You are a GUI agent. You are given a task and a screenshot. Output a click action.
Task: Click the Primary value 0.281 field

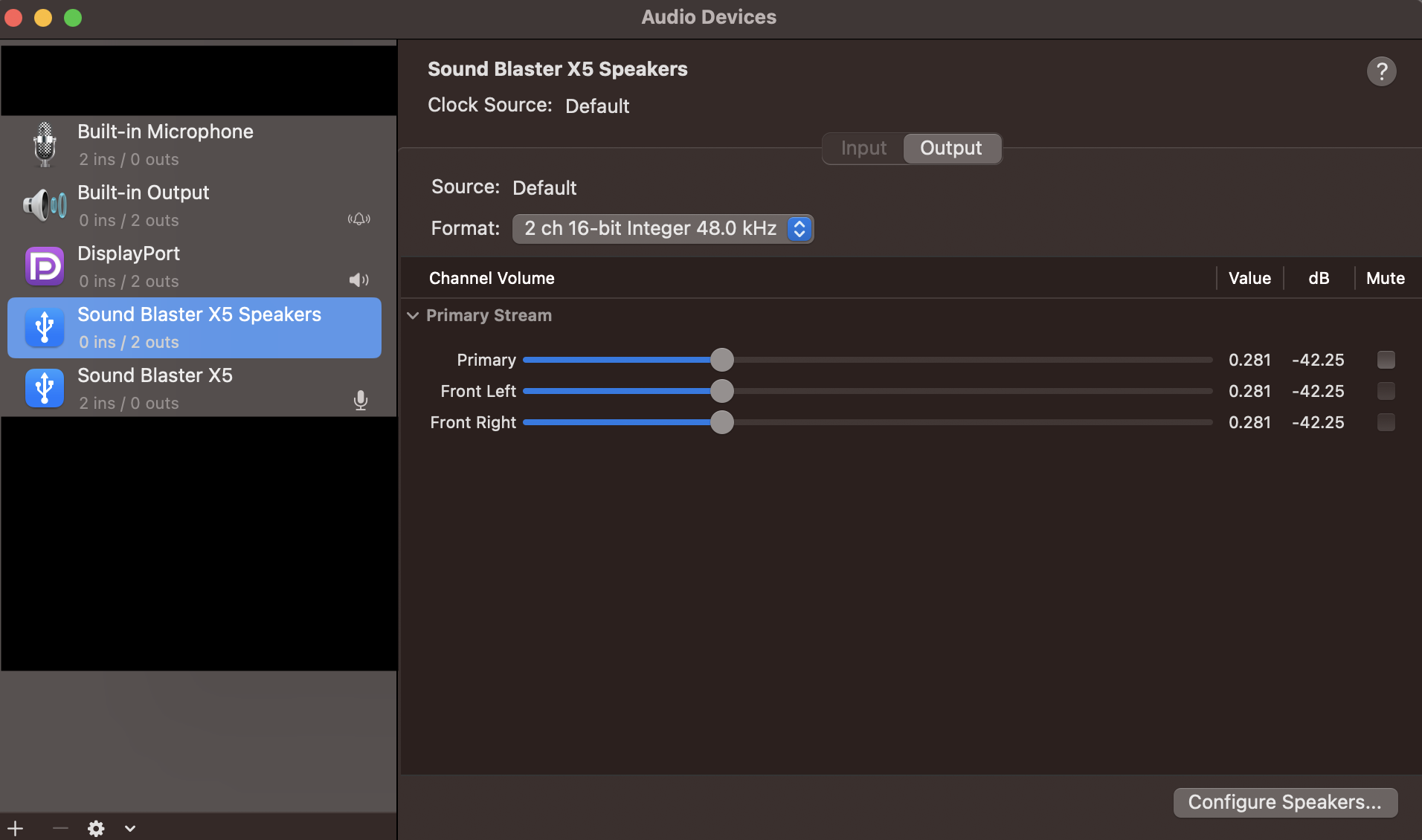pos(1249,360)
